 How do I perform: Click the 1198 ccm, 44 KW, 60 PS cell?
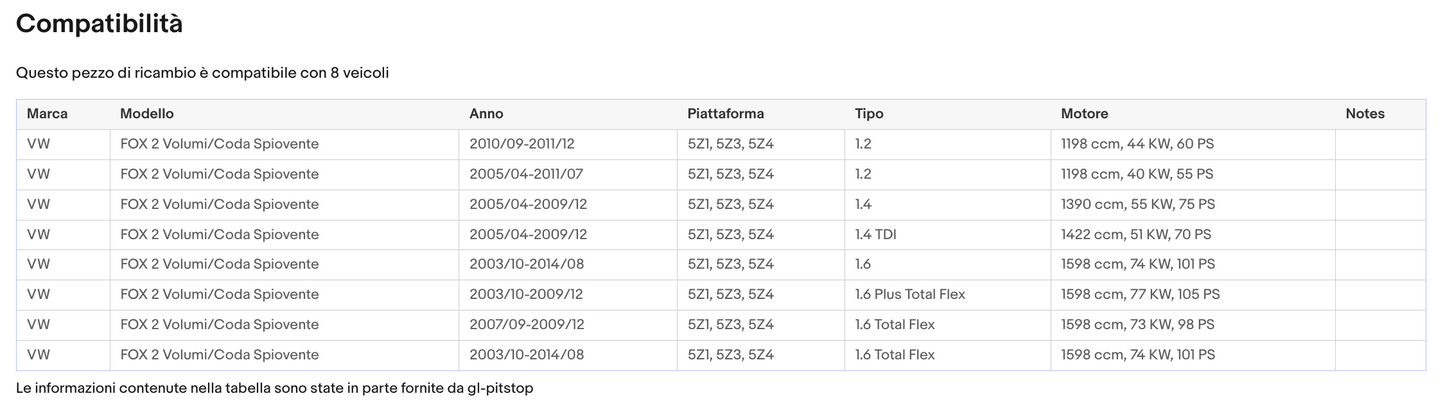(x=1137, y=144)
